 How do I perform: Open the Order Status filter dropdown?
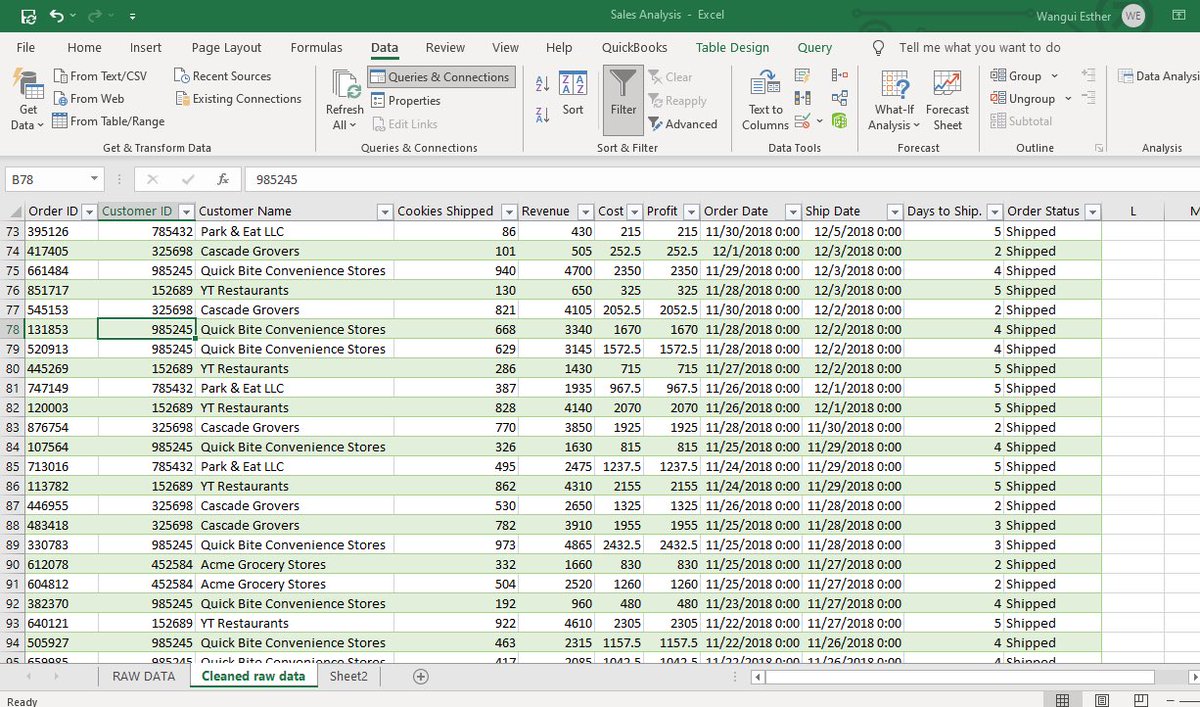coord(1092,212)
